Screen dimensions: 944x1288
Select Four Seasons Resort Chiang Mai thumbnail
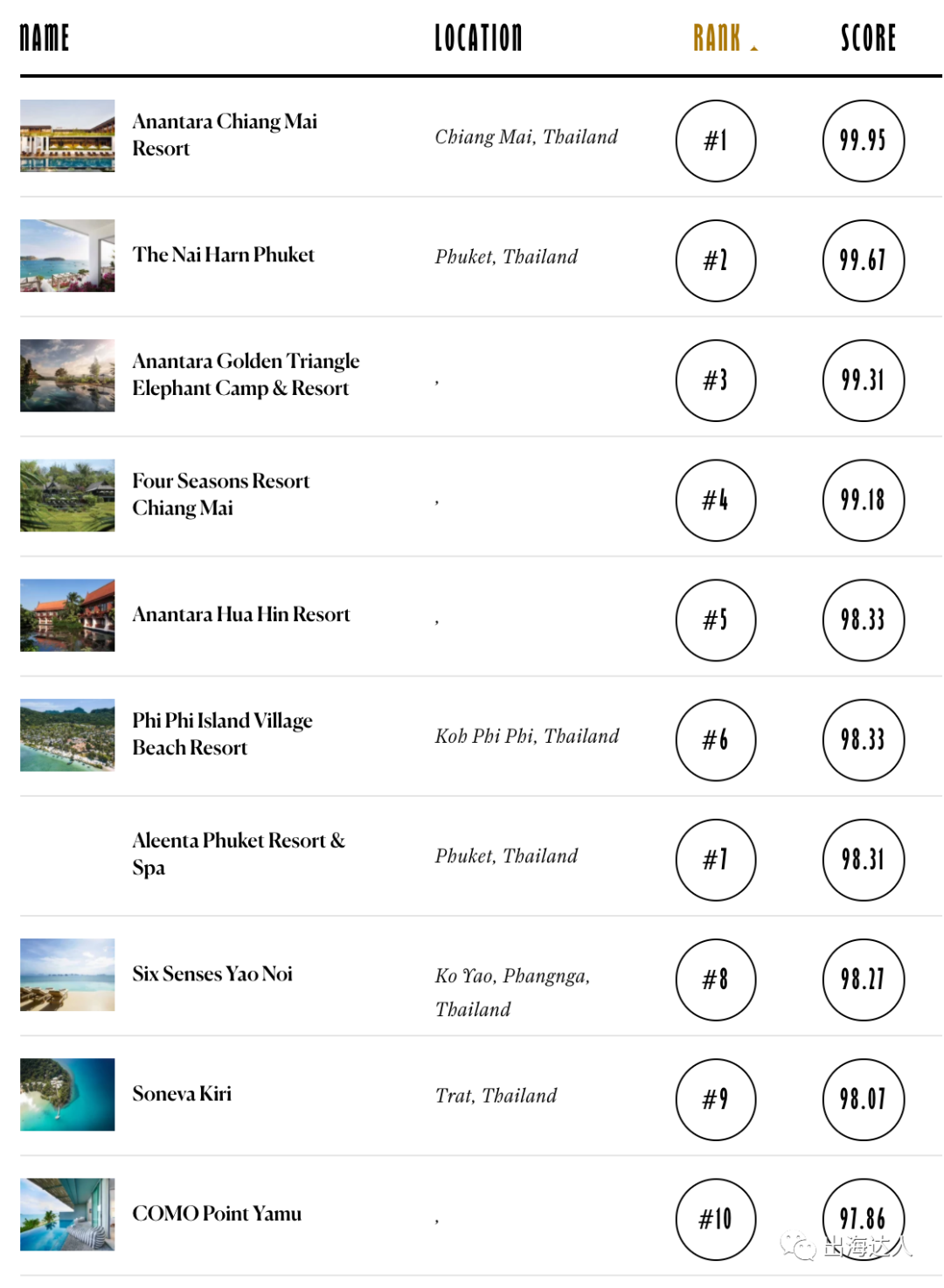click(67, 495)
